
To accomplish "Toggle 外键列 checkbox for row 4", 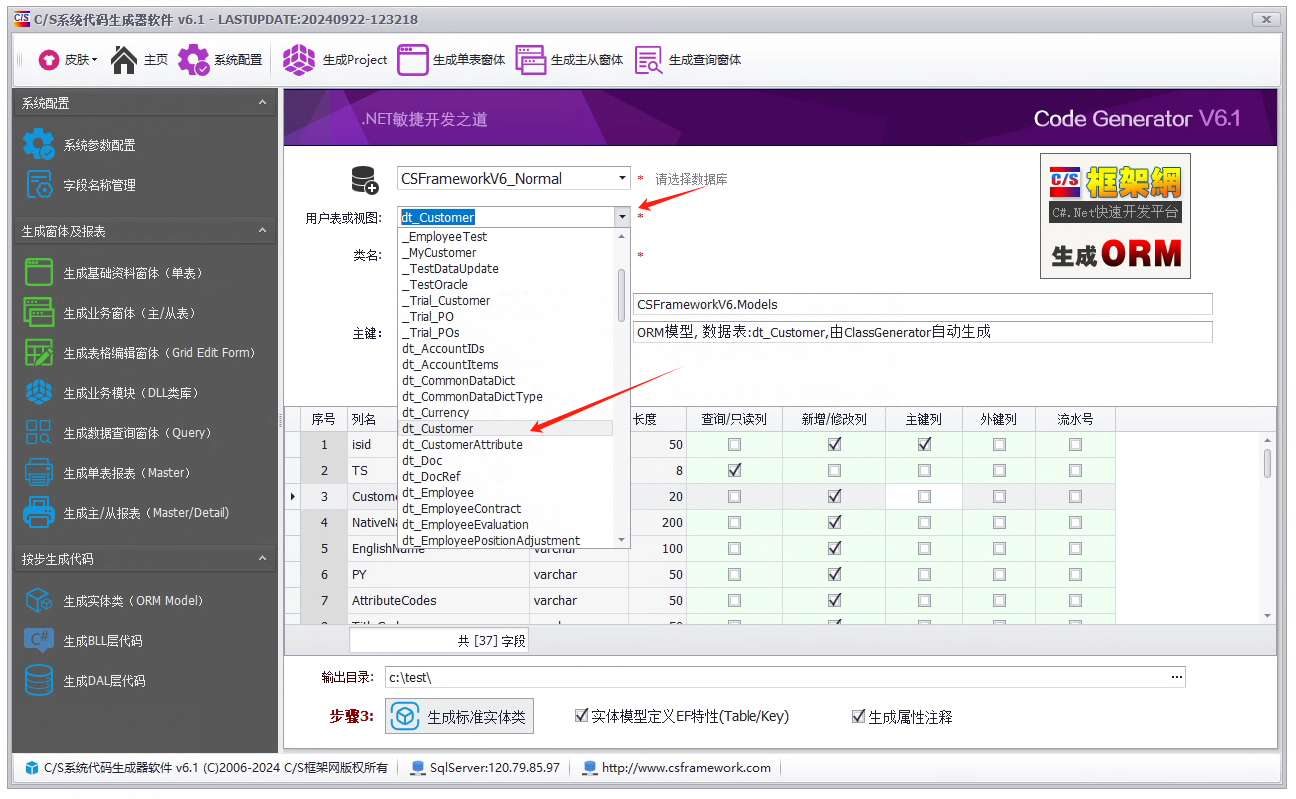I will coord(999,522).
